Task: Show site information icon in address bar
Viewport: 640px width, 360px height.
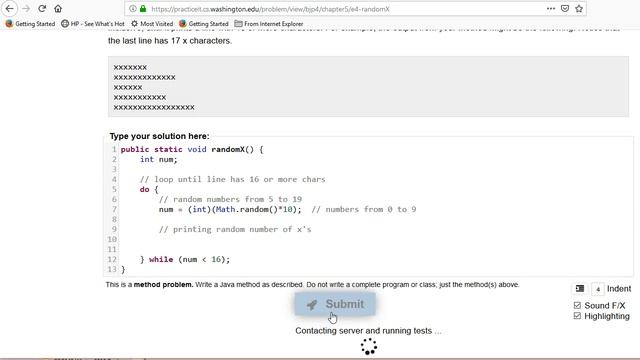Action: click(x=133, y=9)
